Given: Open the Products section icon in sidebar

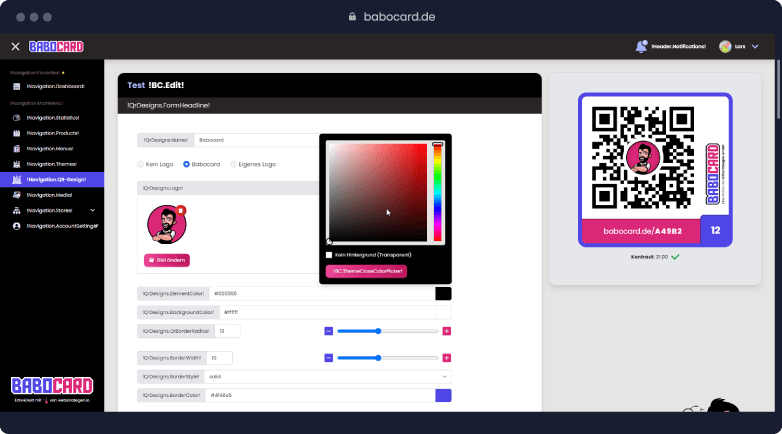Looking at the screenshot, I should [x=16, y=133].
